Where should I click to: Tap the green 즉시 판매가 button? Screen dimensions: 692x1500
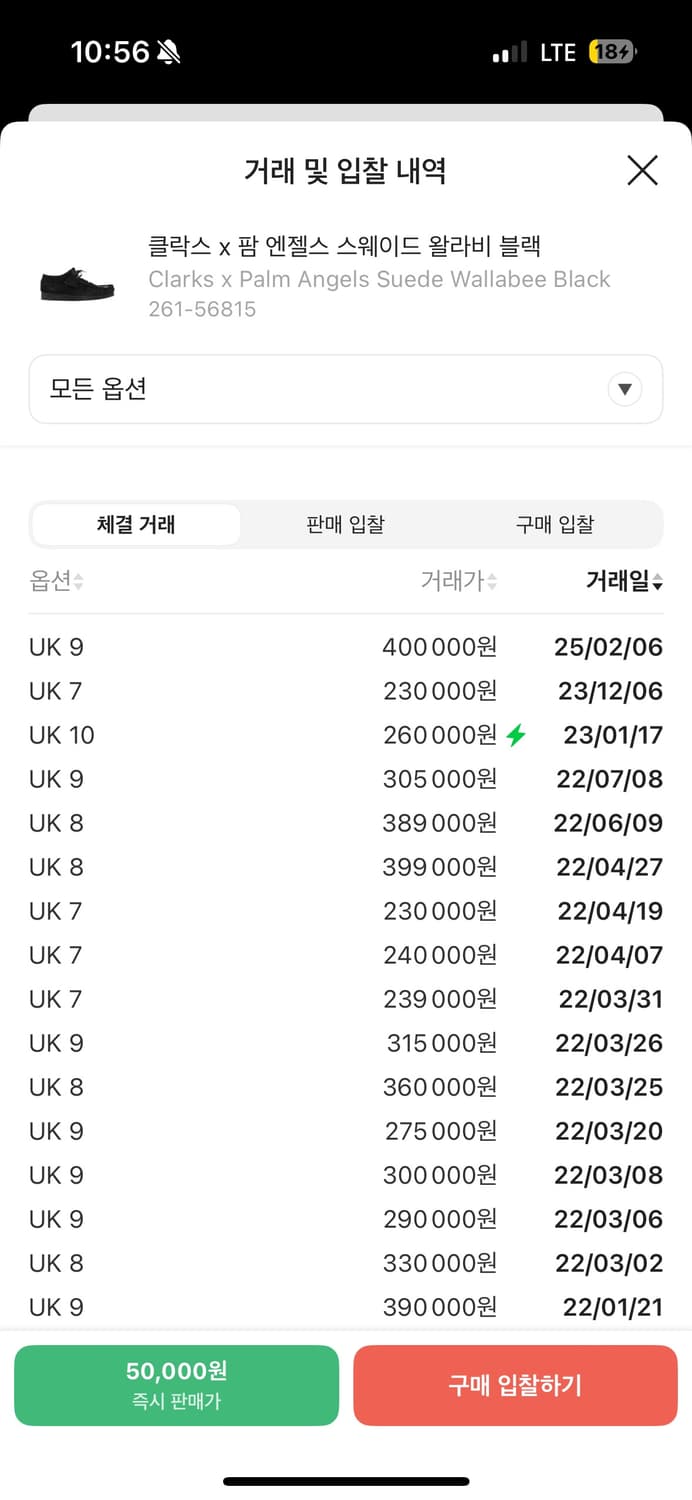coord(176,1385)
